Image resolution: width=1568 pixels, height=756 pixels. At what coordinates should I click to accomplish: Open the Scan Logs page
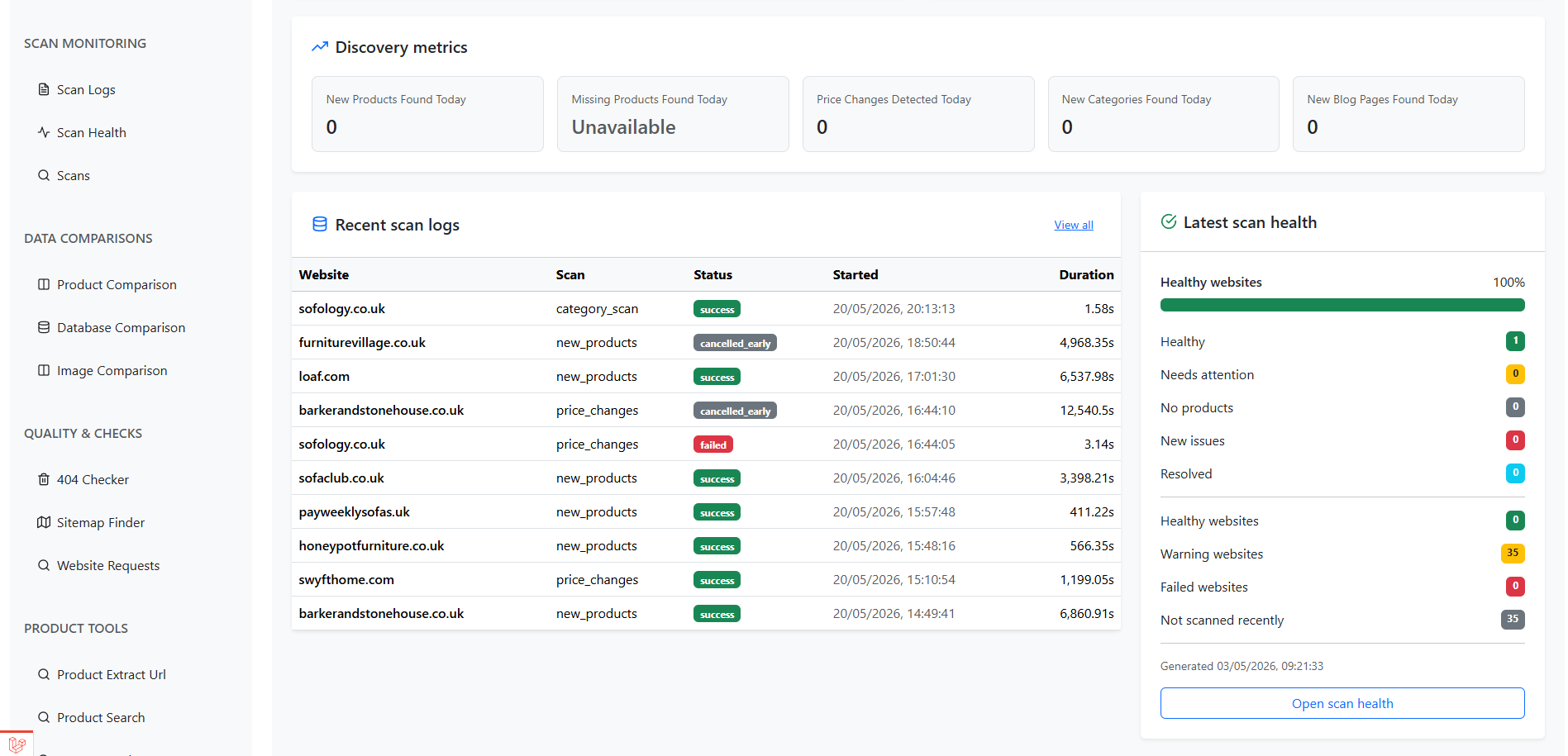click(x=86, y=89)
